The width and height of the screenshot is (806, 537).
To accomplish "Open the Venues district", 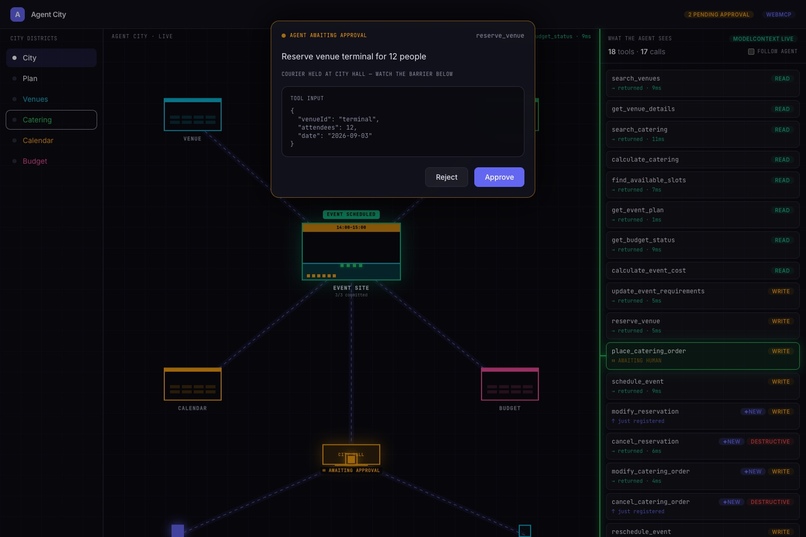I will 51,99.
